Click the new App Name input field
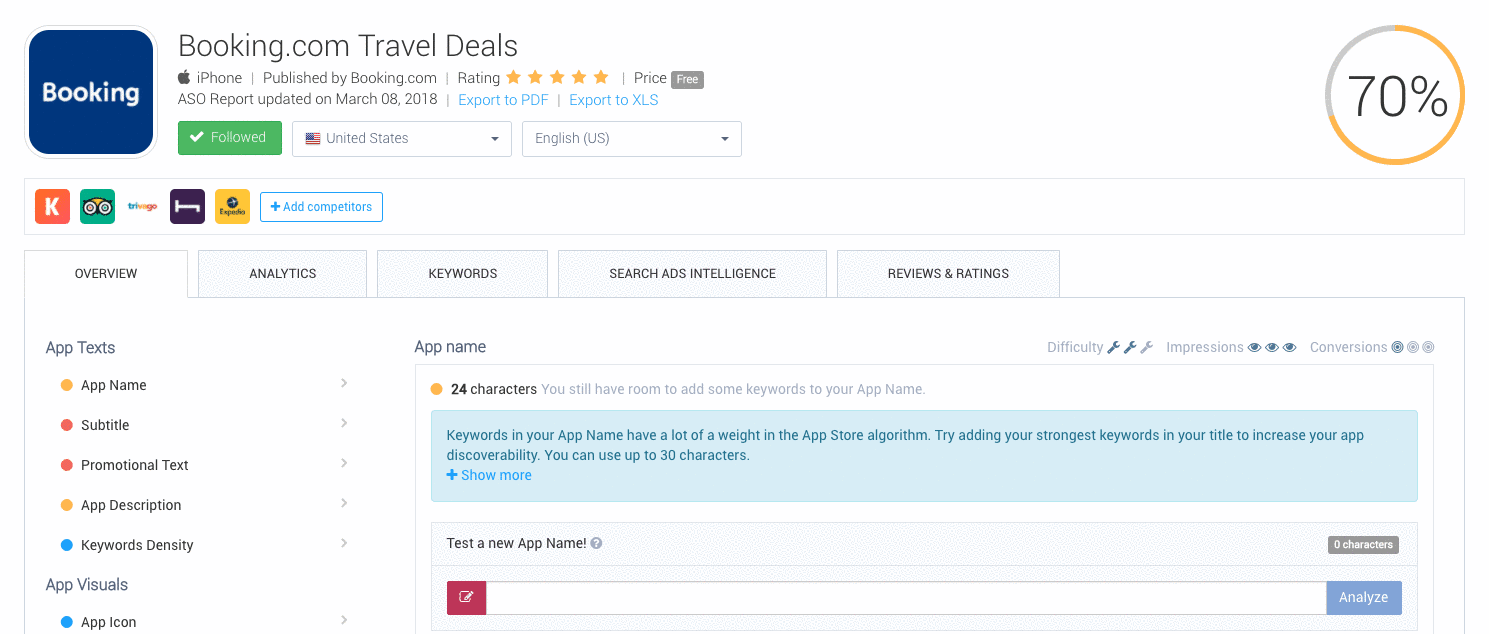Viewport: 1489px width, 634px height. pyautogui.click(x=906, y=597)
